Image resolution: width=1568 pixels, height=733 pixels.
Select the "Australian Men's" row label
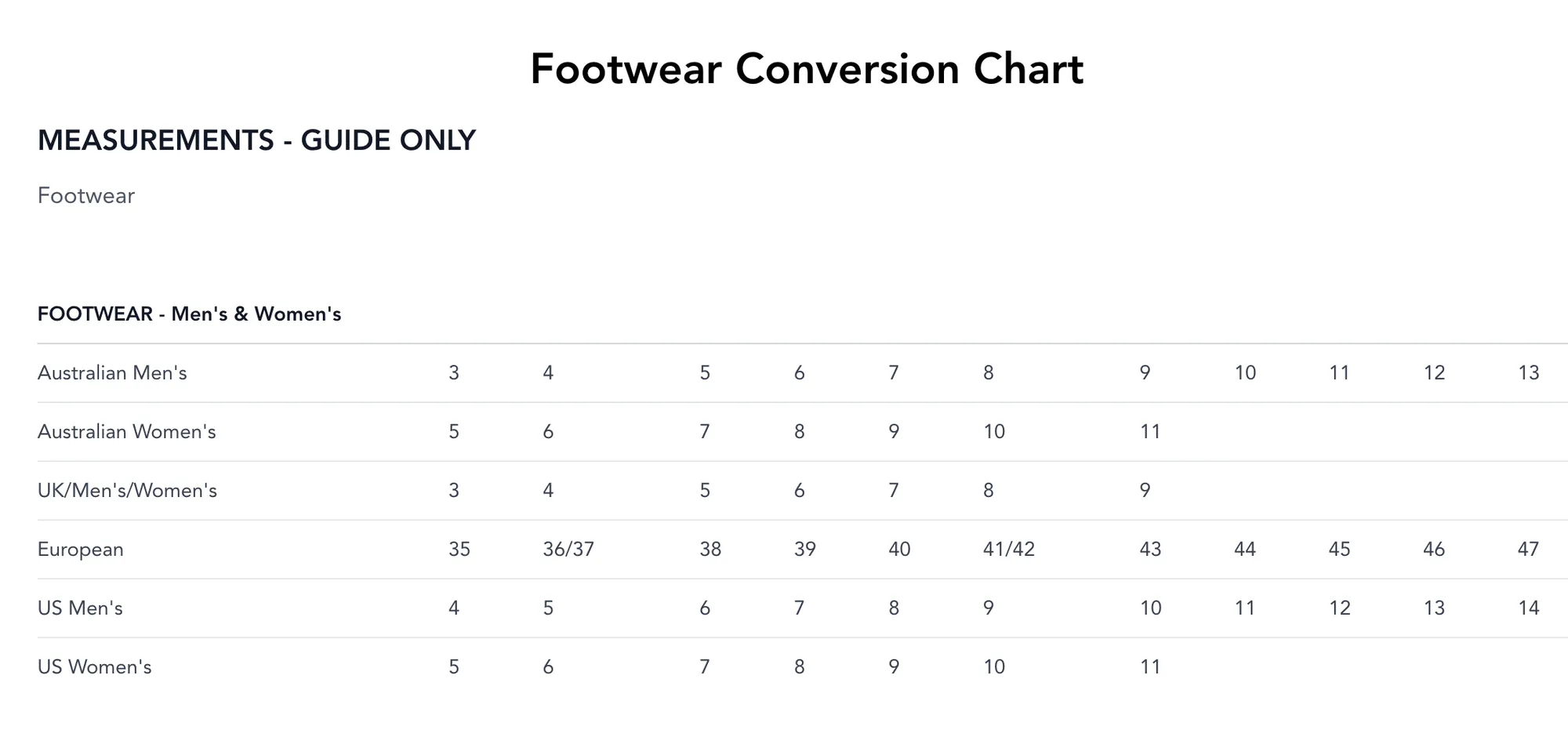(x=112, y=373)
